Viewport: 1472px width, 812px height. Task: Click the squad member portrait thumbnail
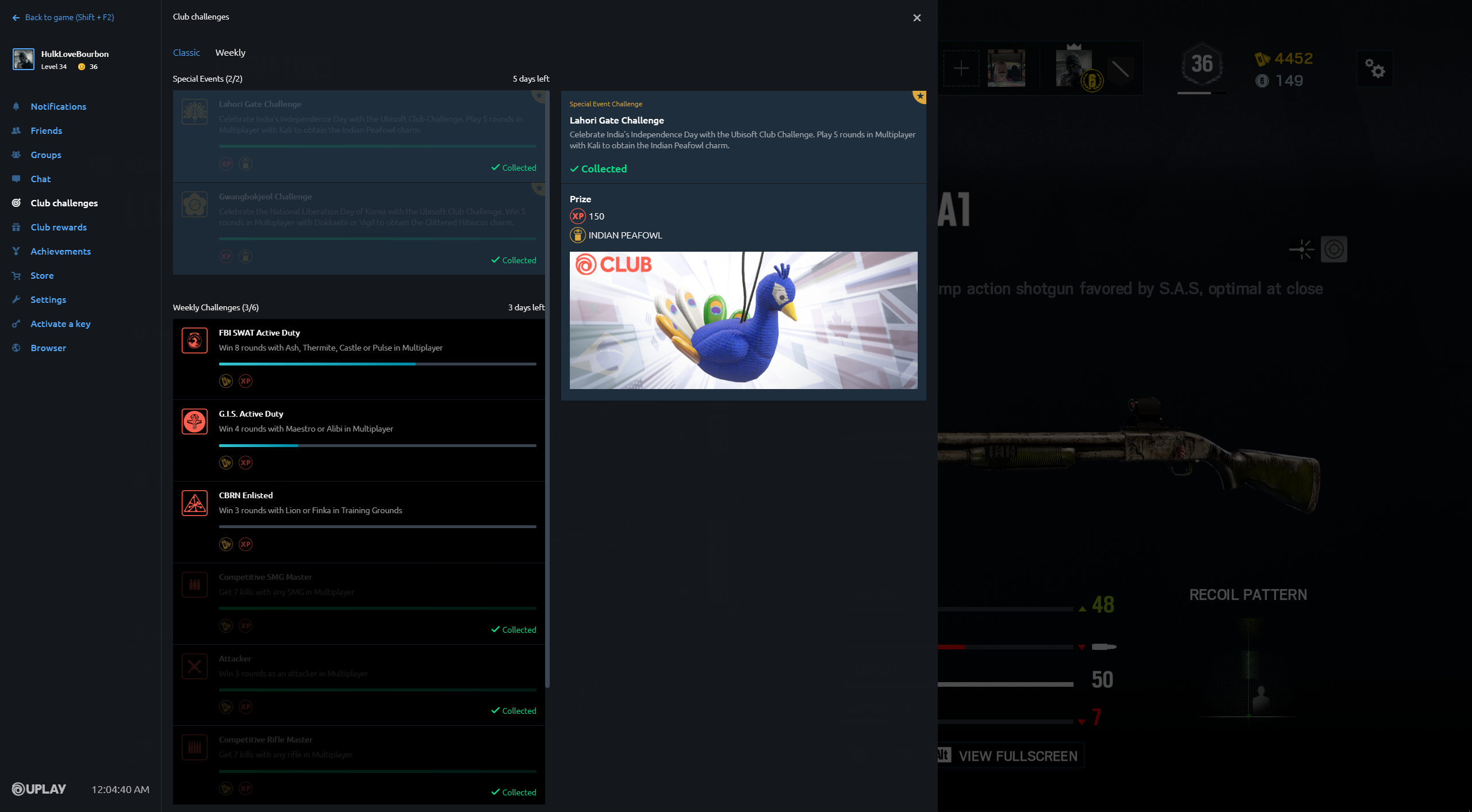tap(1006, 68)
